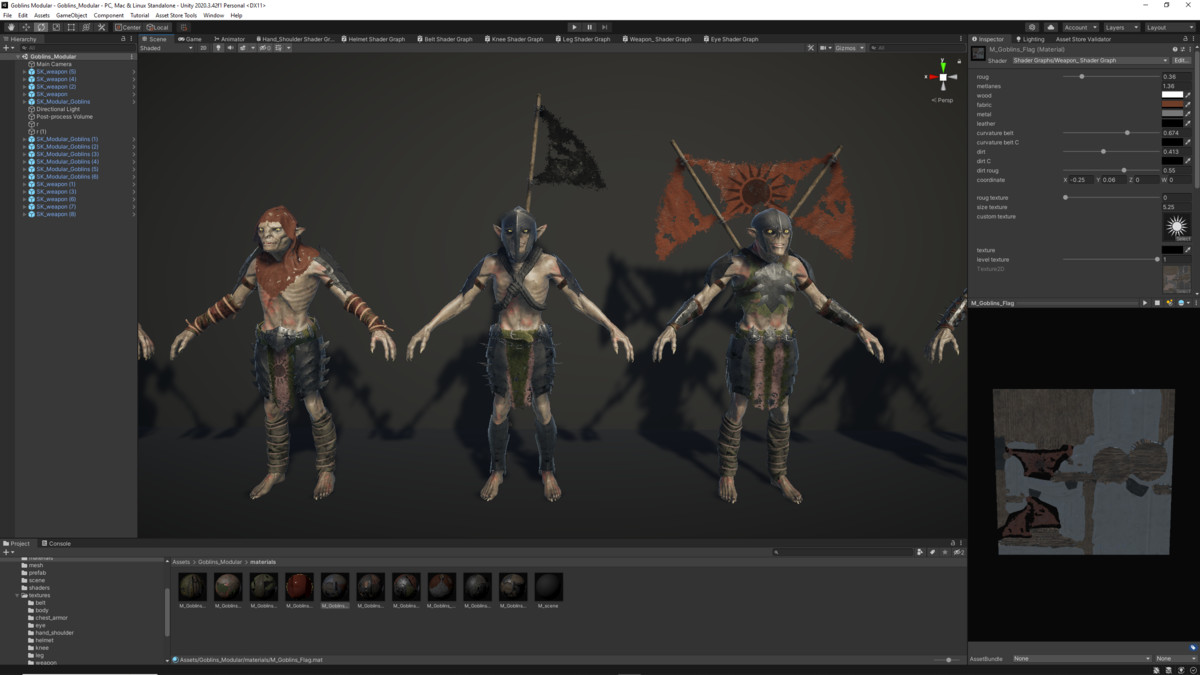Edit the roug value field

click(x=1176, y=76)
